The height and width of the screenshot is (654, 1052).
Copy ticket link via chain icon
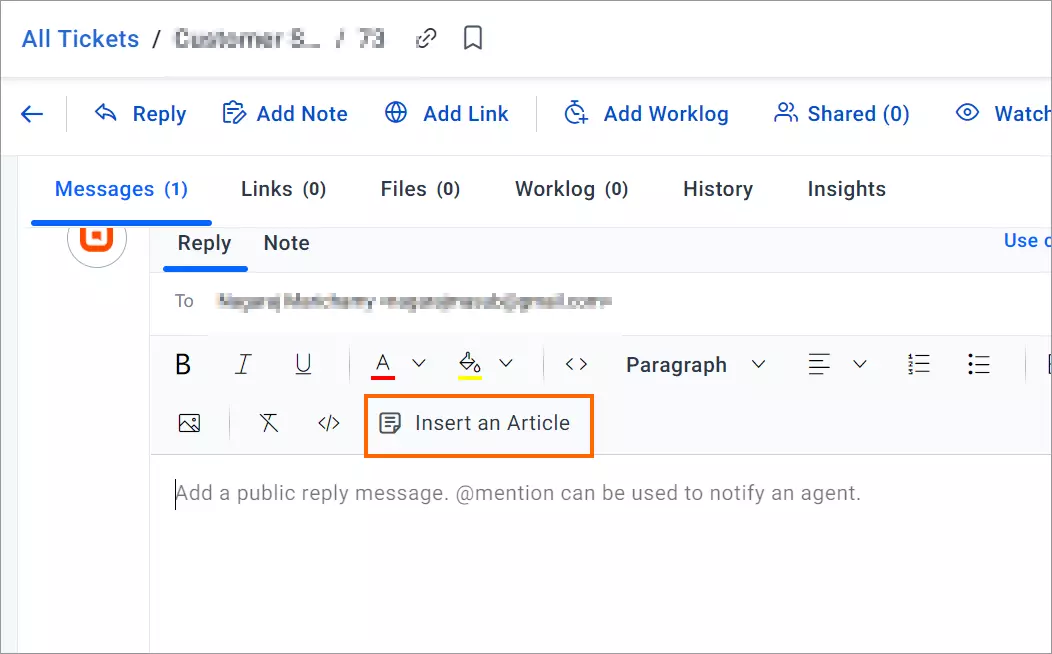[426, 38]
